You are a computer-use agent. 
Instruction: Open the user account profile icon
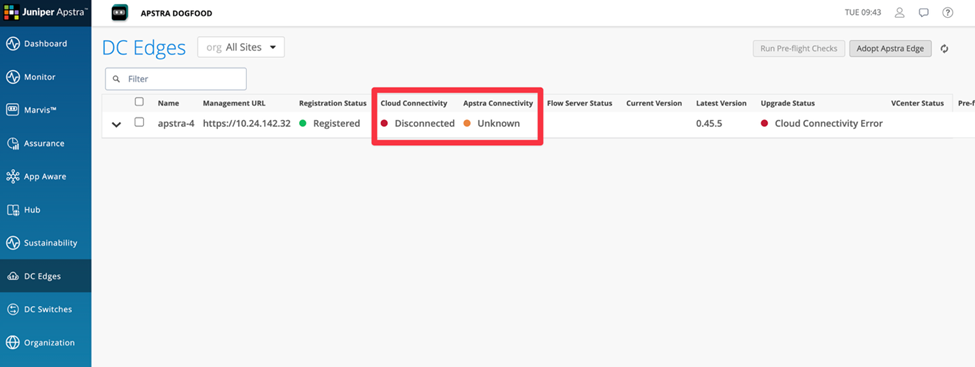pyautogui.click(x=899, y=12)
